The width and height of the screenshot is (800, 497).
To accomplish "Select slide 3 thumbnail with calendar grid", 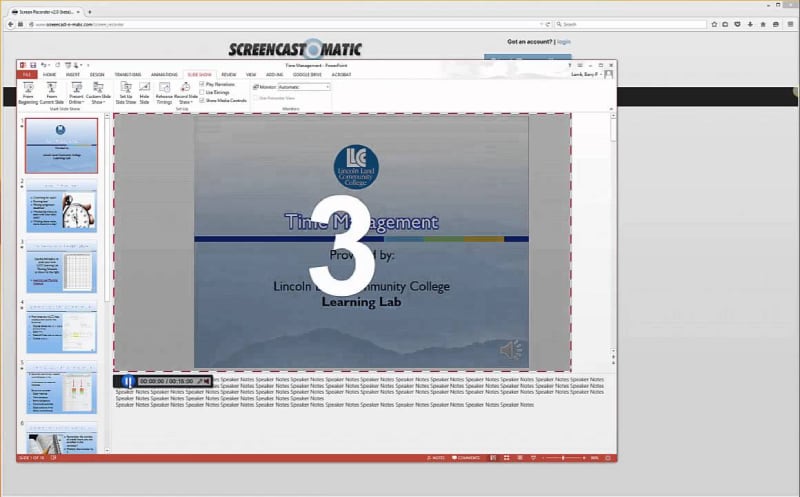I will 62,266.
